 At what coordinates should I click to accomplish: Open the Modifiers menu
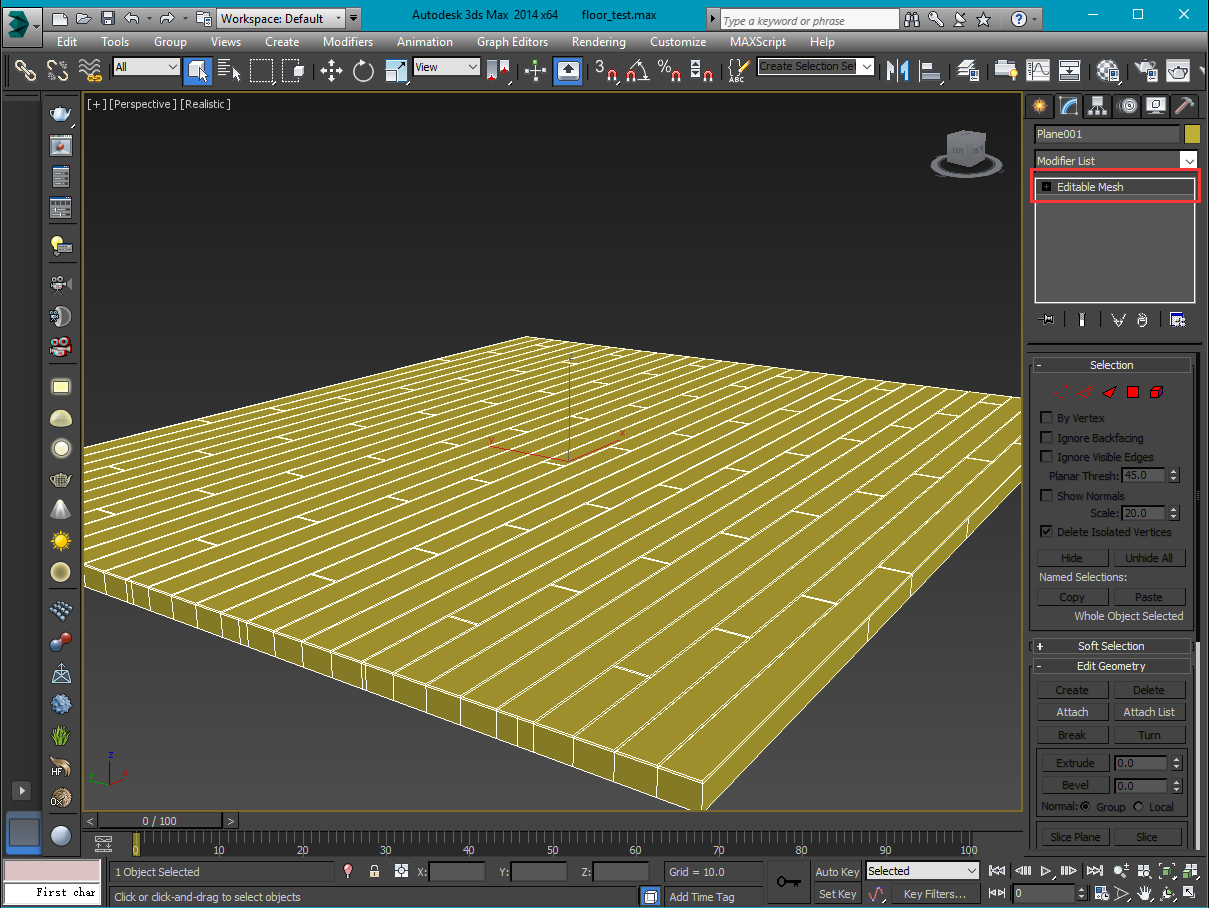pos(348,42)
